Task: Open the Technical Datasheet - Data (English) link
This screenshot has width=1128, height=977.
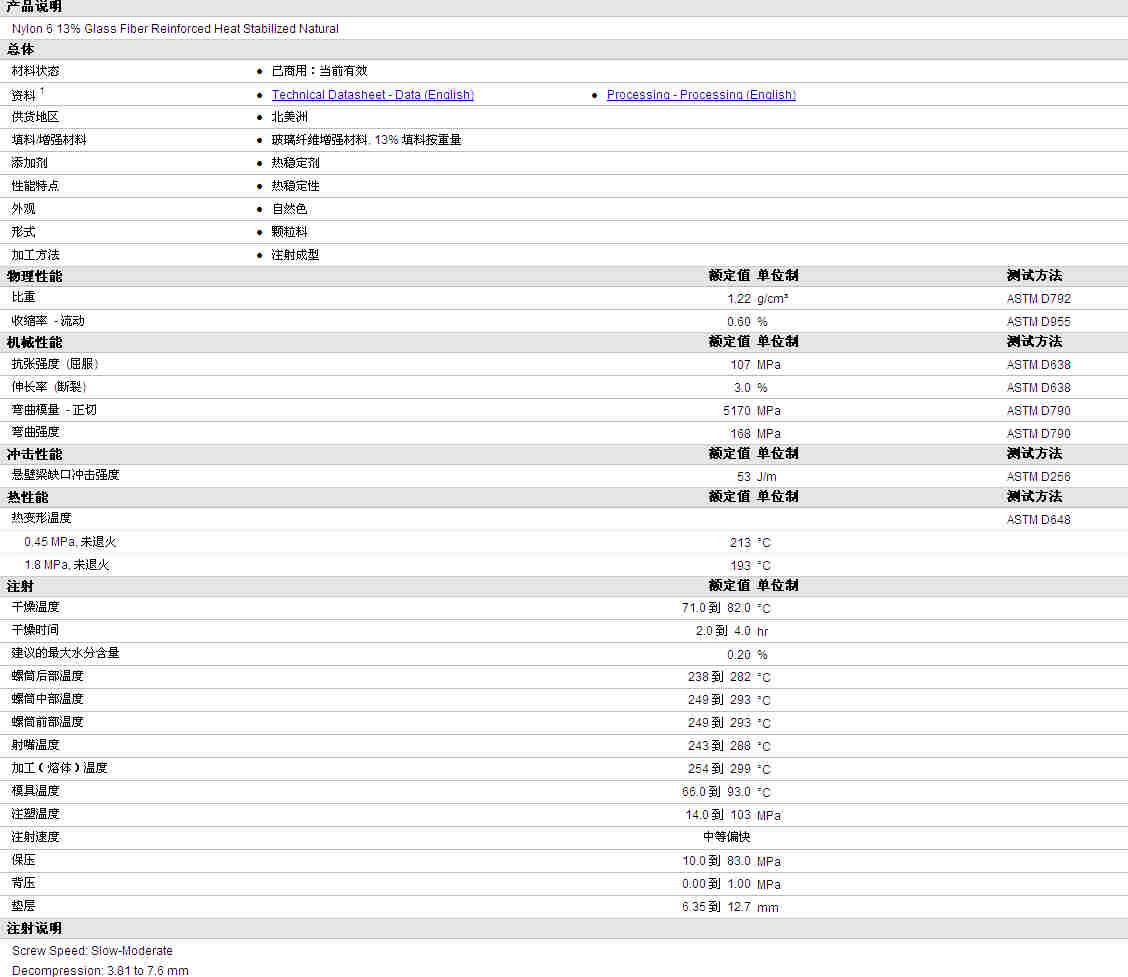Action: [373, 95]
